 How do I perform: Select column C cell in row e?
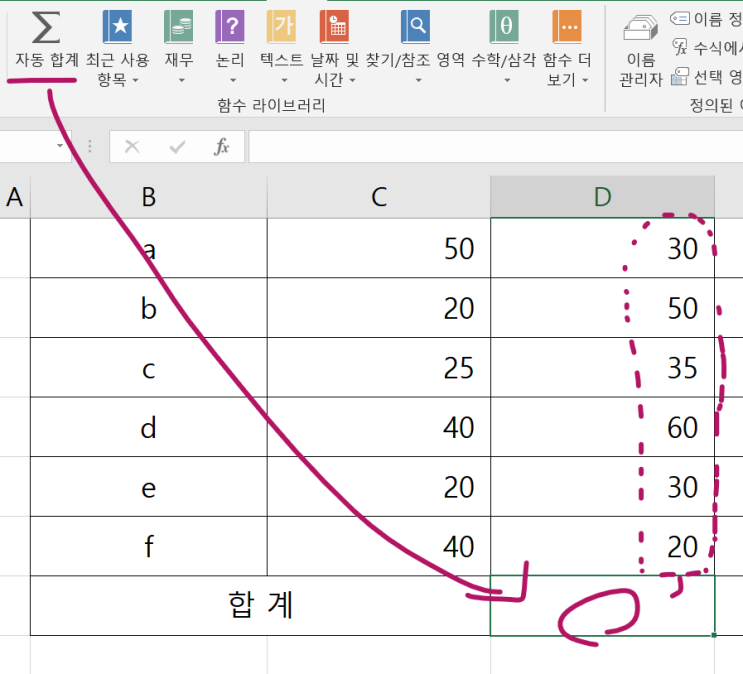(x=379, y=487)
